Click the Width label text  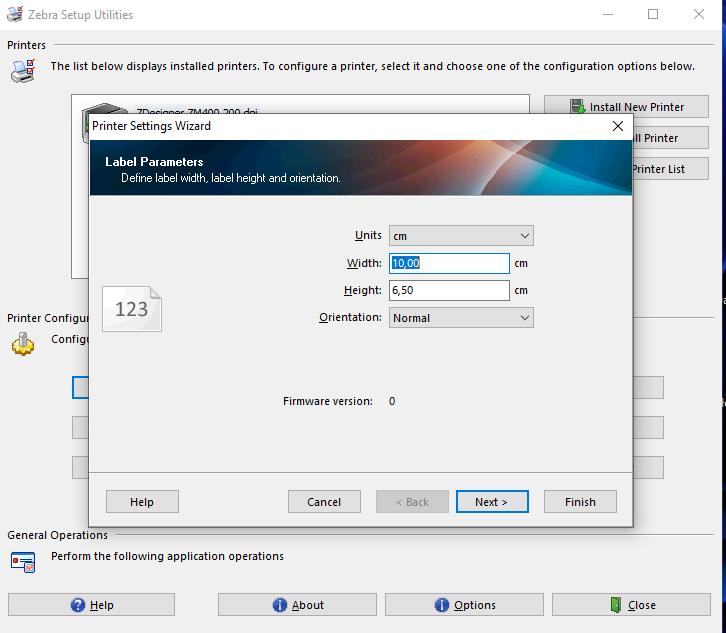(364, 263)
